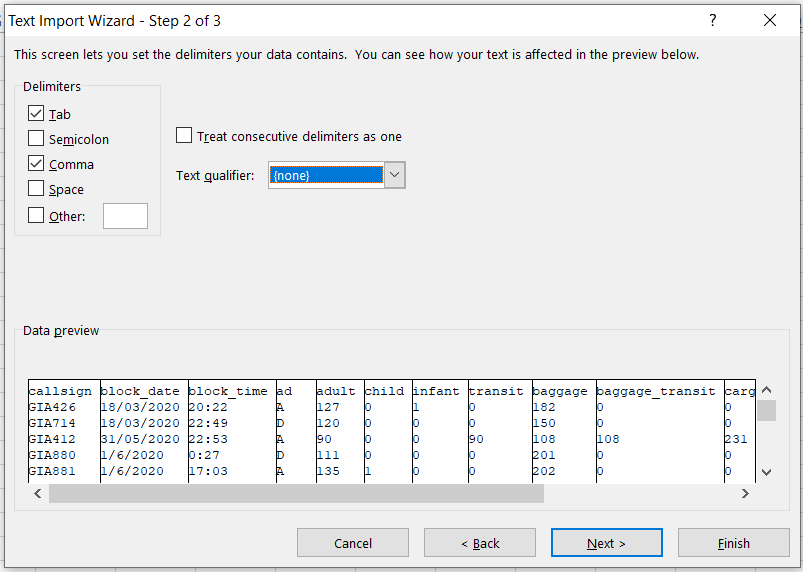Click the preview's right scroll arrow
Image resolution: width=803 pixels, height=572 pixels.
point(745,494)
